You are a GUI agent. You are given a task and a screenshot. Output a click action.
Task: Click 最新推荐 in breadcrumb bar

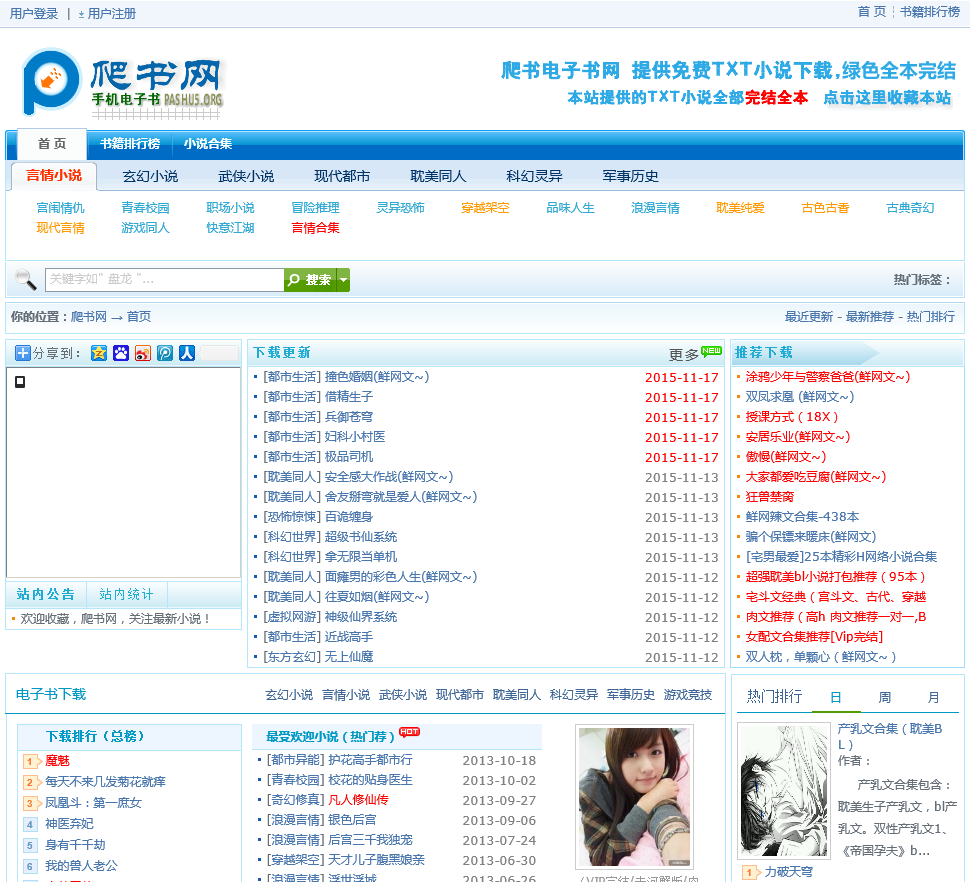pyautogui.click(x=869, y=317)
